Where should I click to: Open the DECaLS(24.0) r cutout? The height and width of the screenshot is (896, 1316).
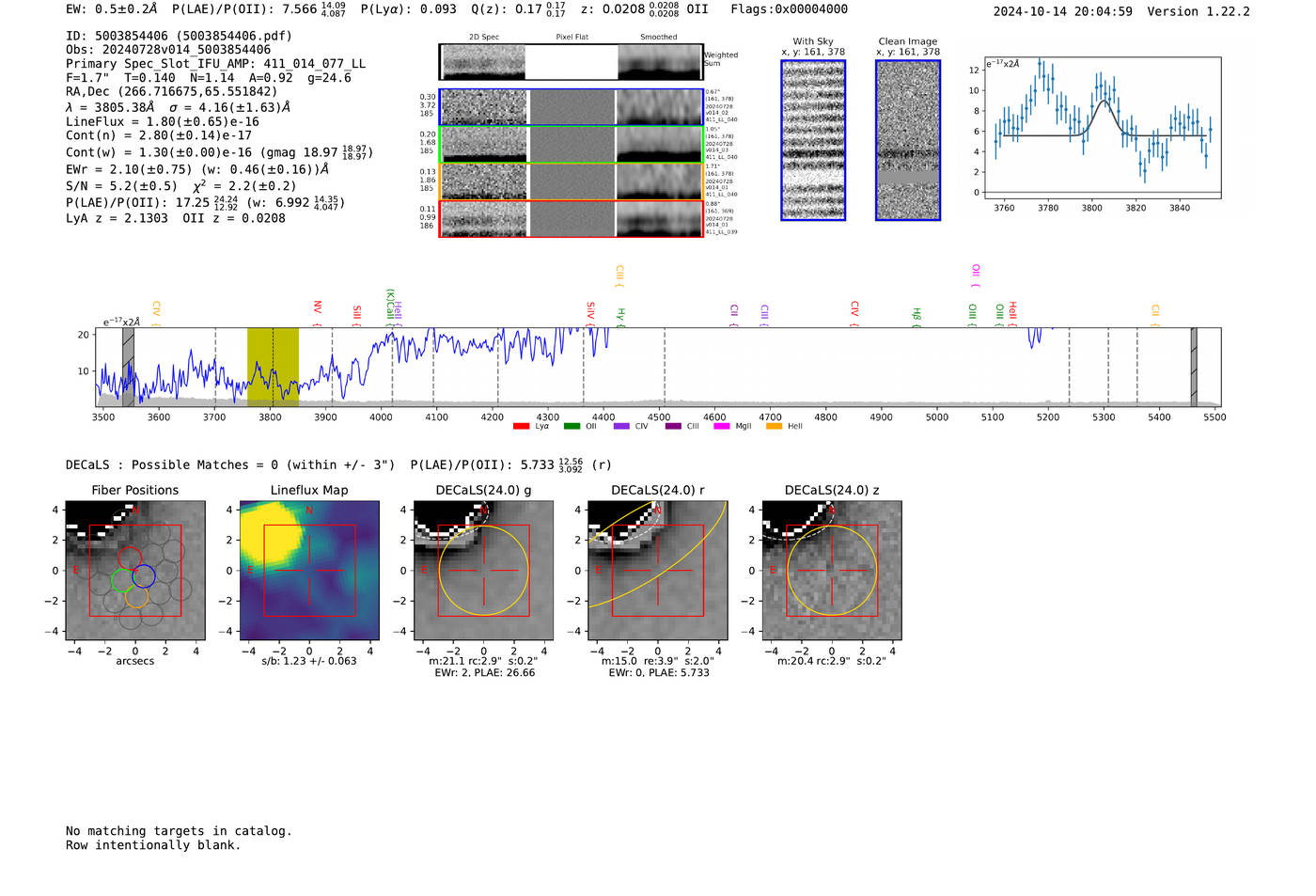(x=657, y=570)
